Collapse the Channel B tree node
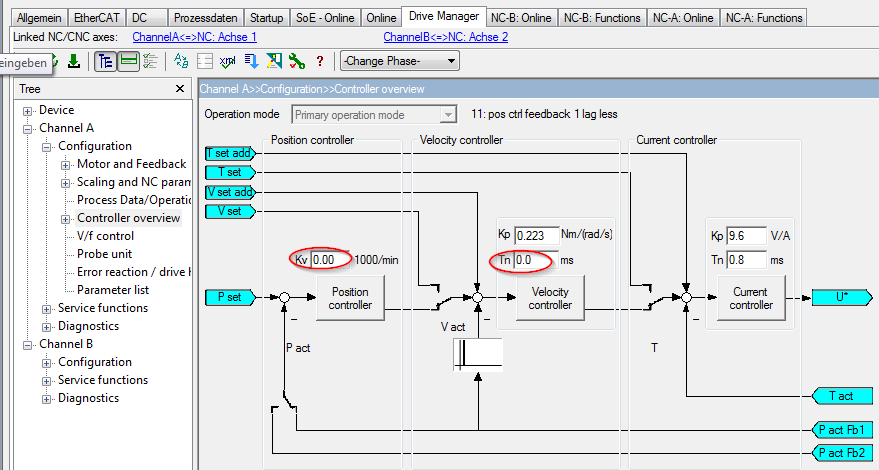 27,345
